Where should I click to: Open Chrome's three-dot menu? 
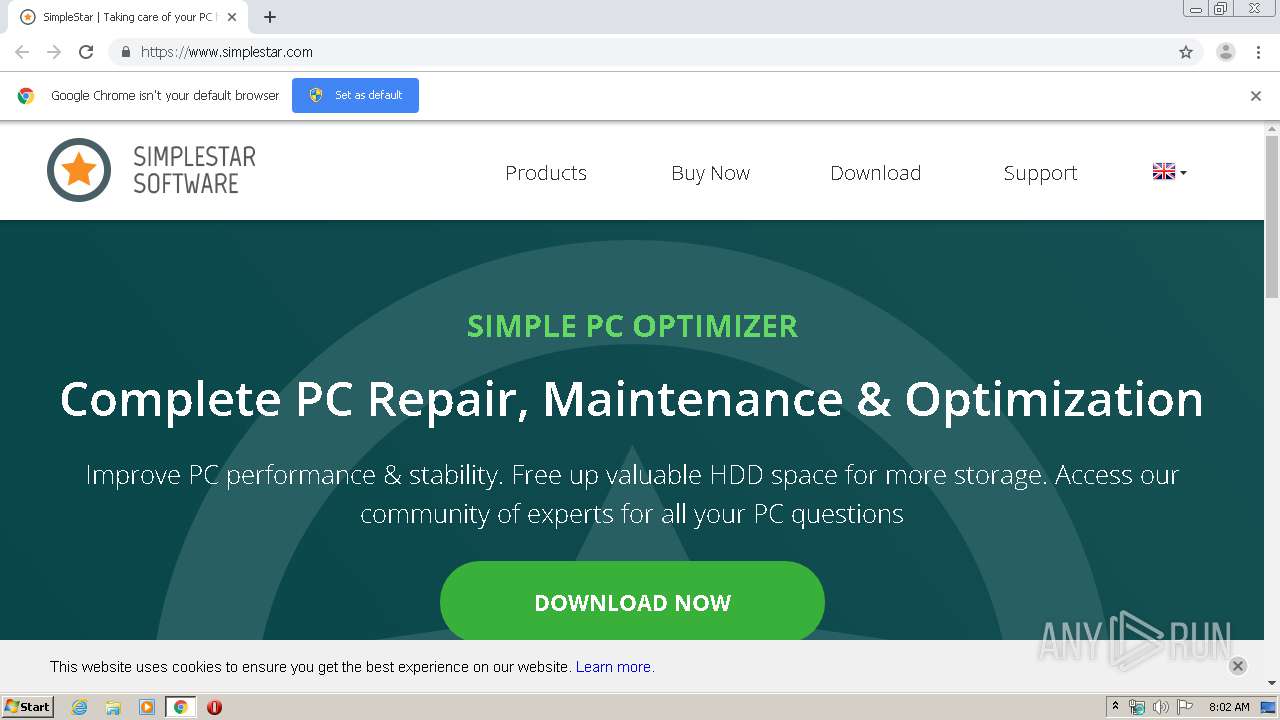click(x=1258, y=52)
